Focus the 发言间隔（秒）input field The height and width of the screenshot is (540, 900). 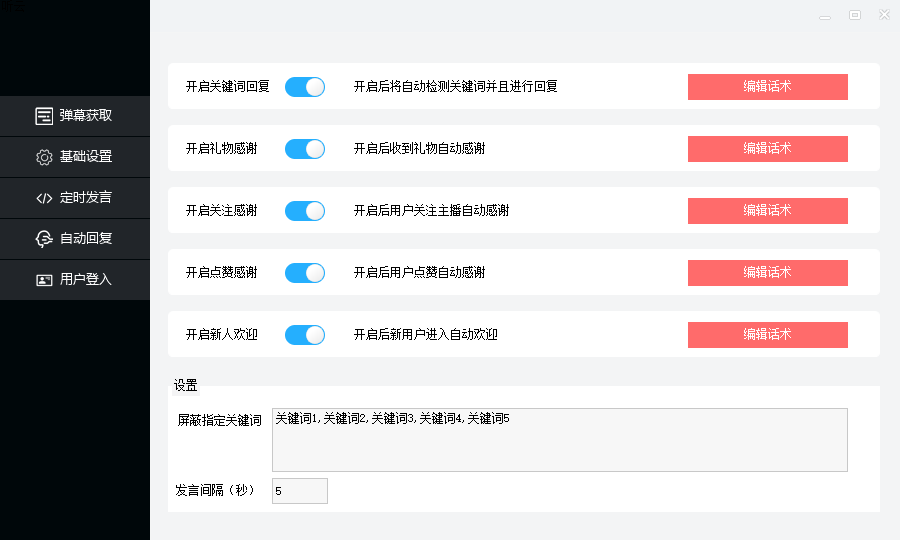tap(299, 491)
